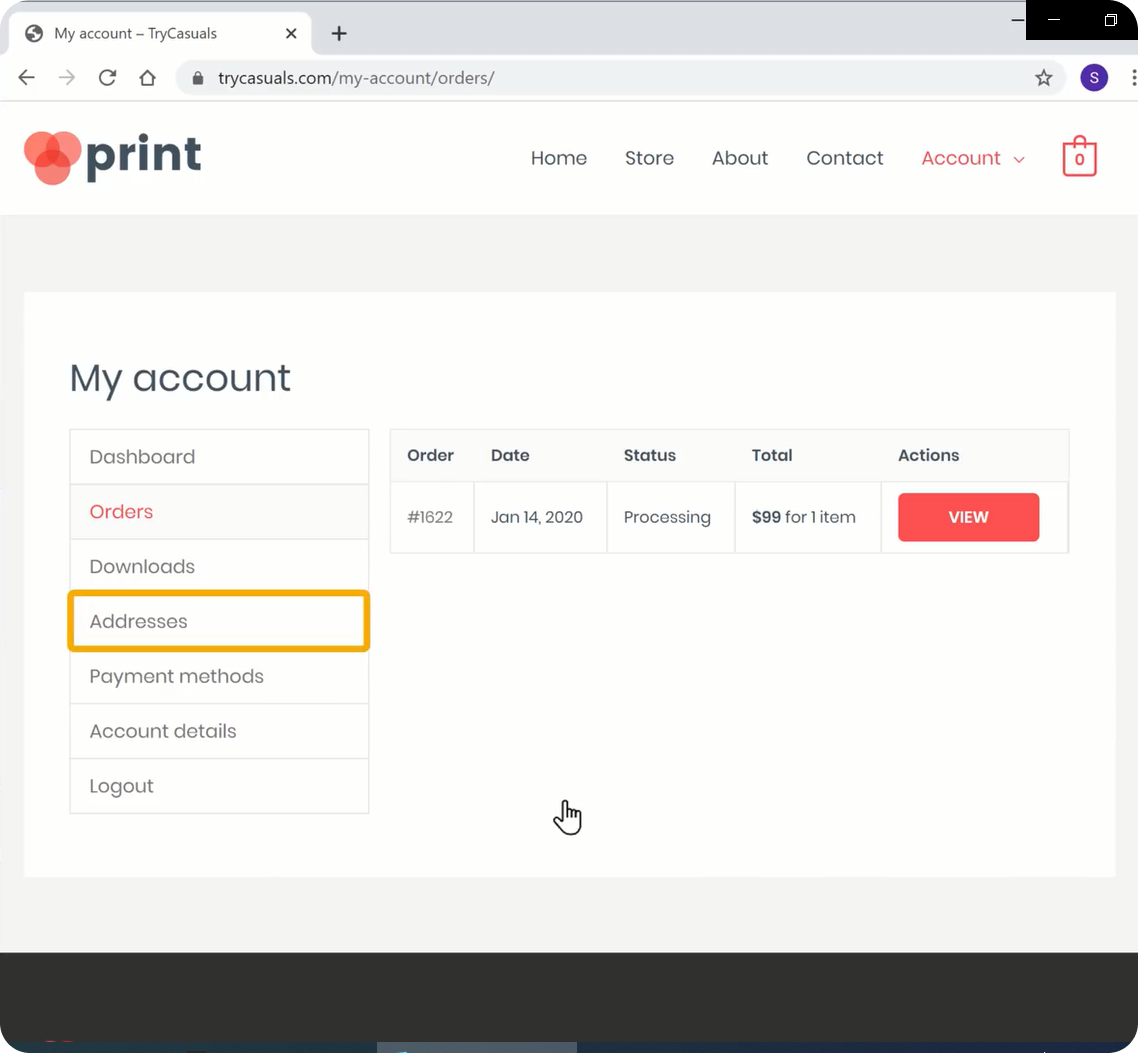This screenshot has width=1138, height=1053.
Task: Click the My account heading
Action: point(180,378)
